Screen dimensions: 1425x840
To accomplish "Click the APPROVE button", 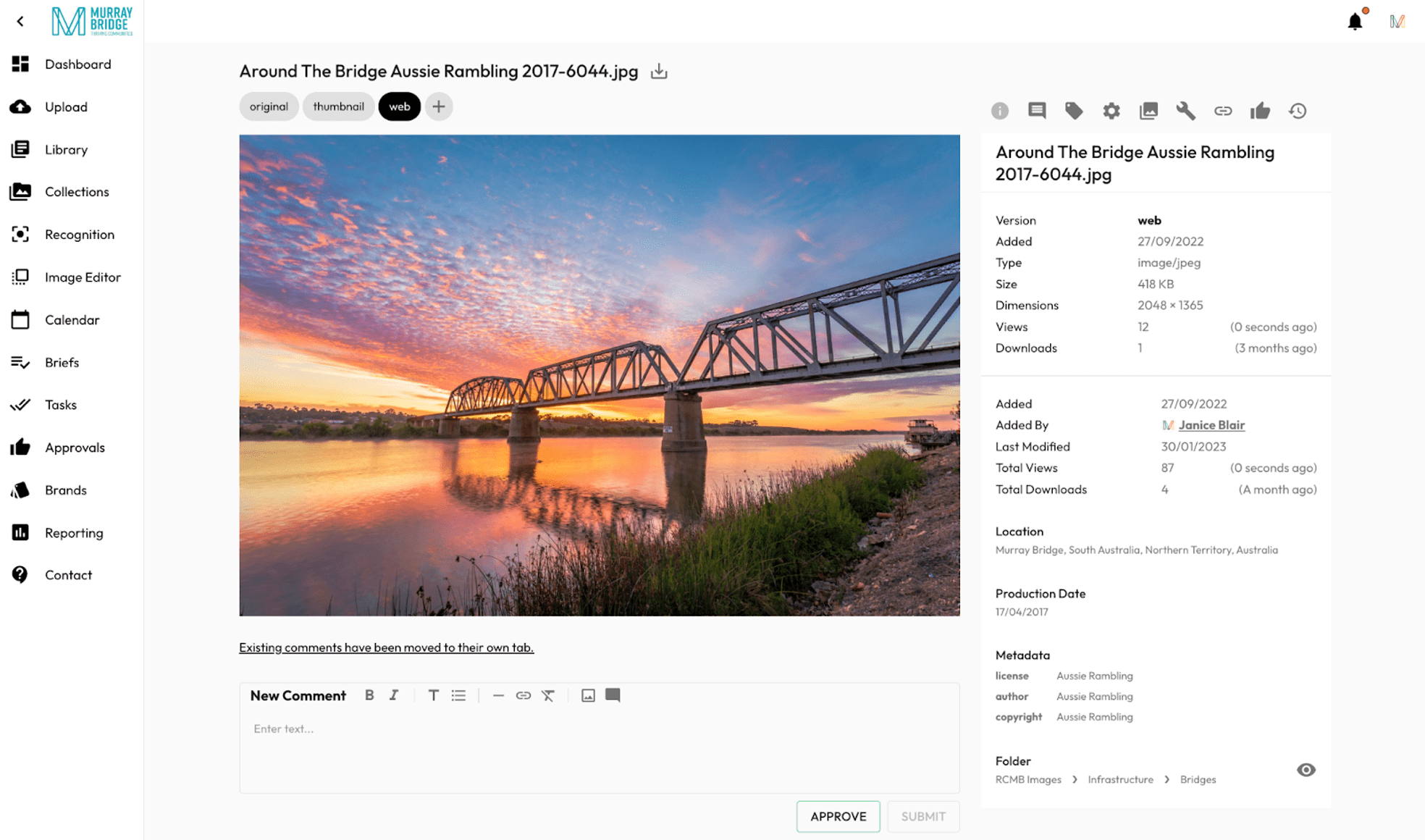I will click(x=838, y=816).
